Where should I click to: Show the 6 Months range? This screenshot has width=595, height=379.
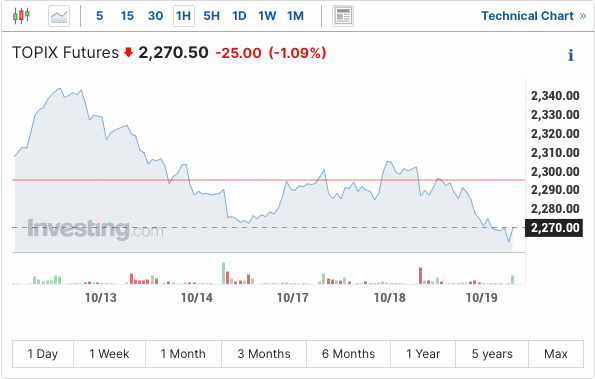pos(348,354)
